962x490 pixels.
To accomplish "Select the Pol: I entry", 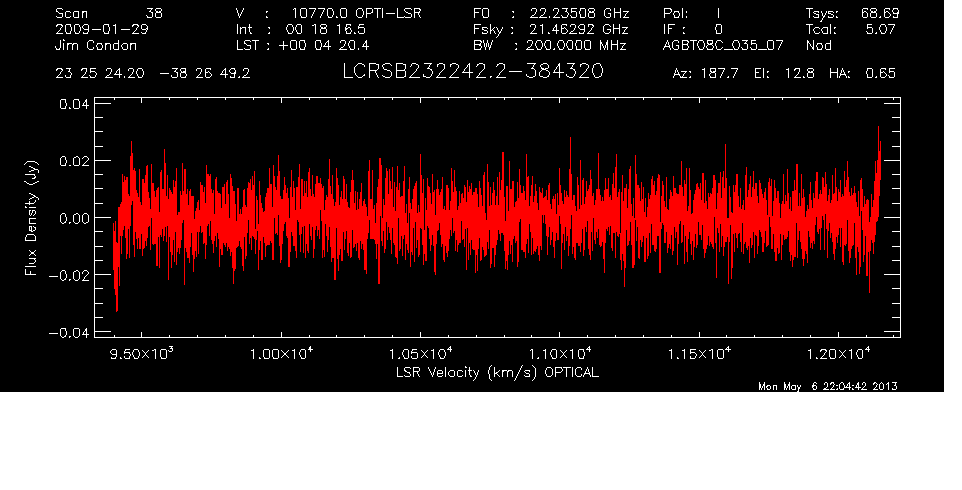I will point(691,13).
